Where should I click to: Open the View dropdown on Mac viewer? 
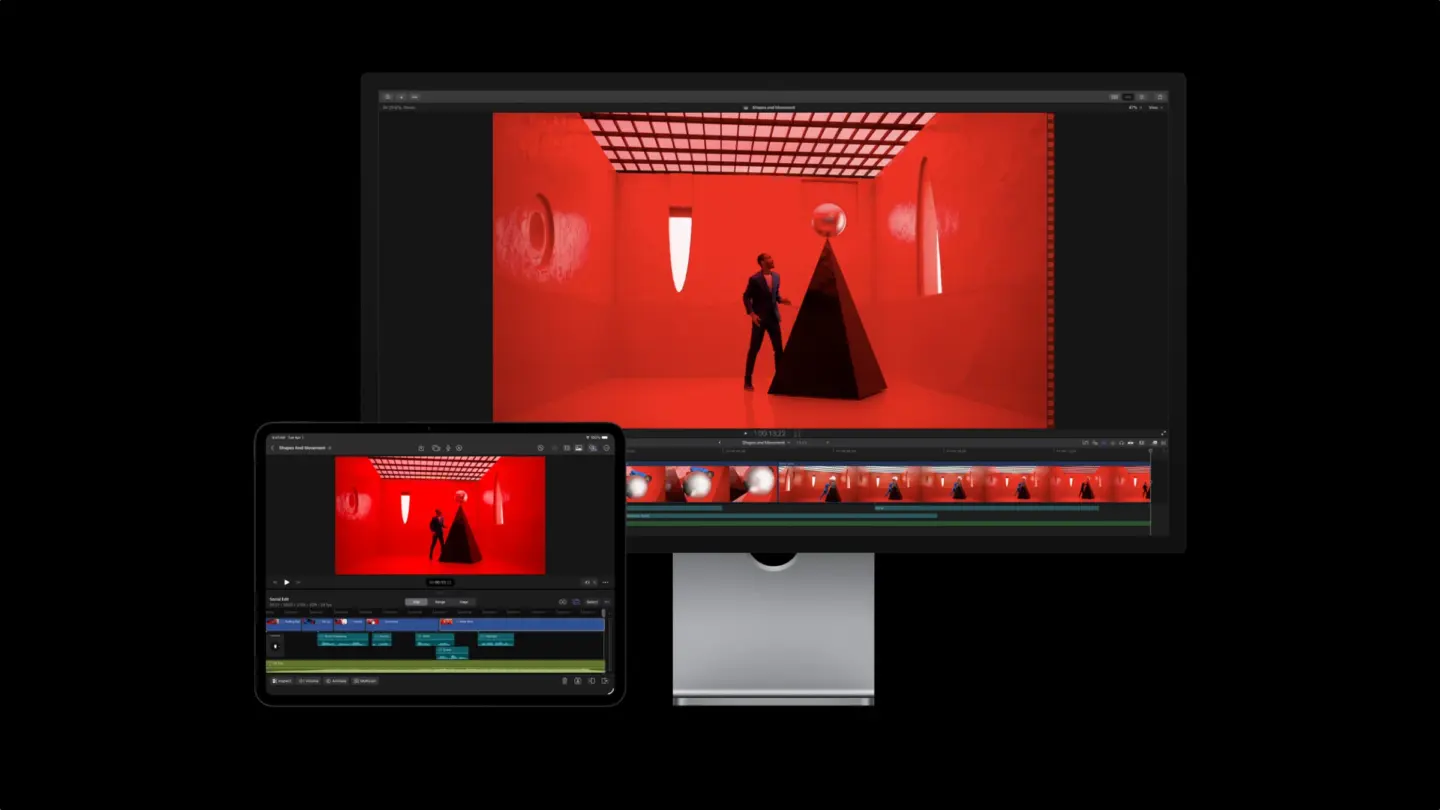(x=1156, y=107)
